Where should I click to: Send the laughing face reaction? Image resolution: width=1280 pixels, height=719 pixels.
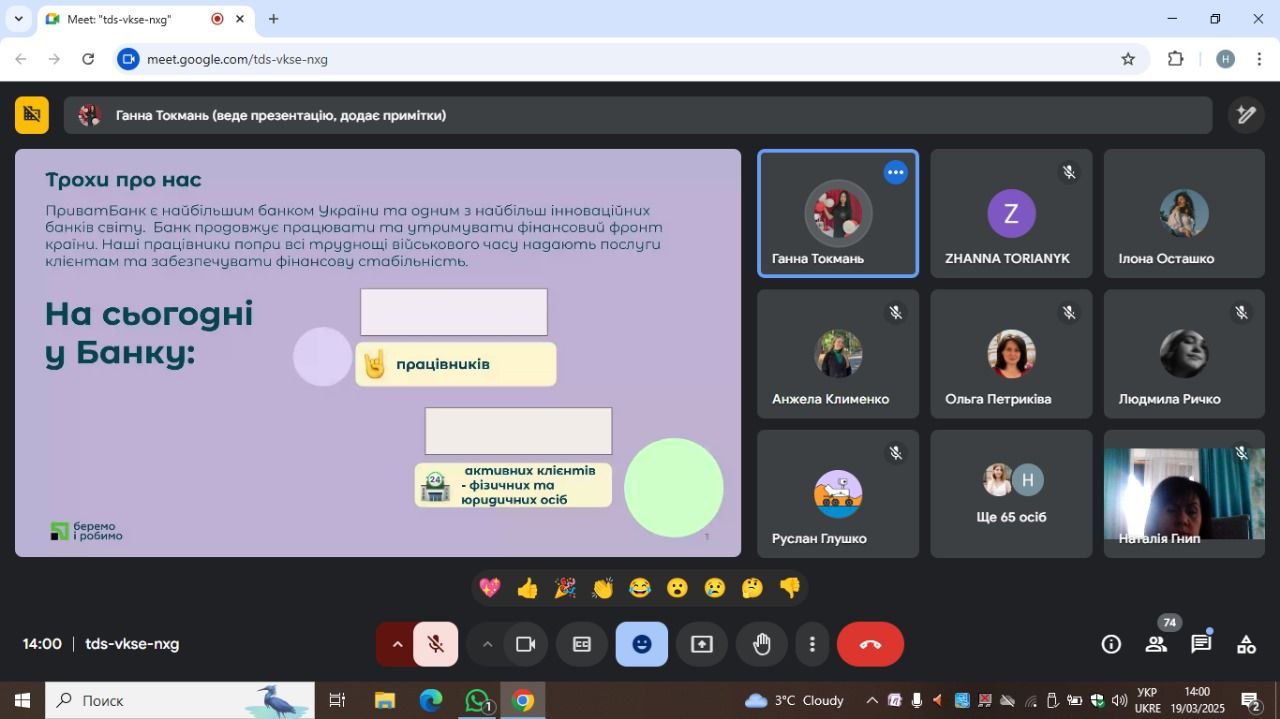coord(640,588)
